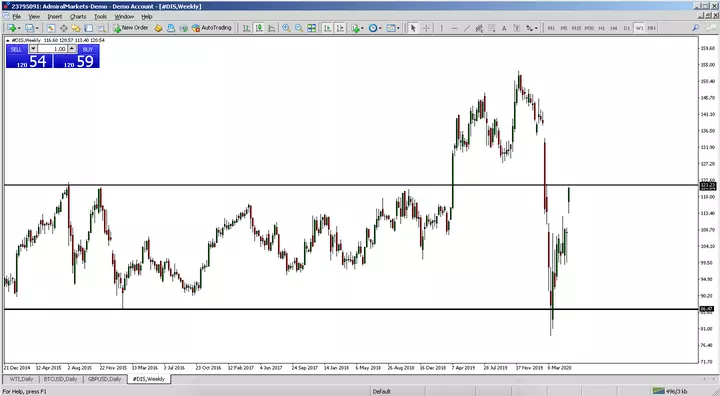Switch to the BTCUSD,Daily chart tab

[60, 379]
